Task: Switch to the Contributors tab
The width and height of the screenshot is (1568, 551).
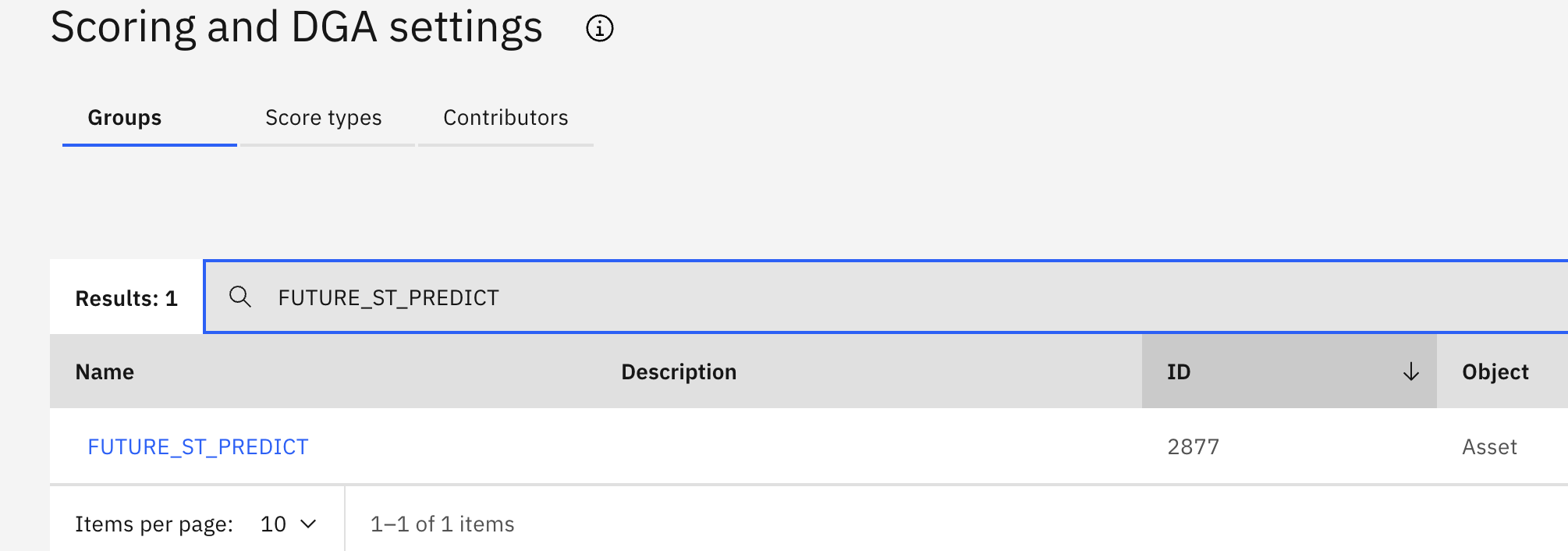Action: point(506,118)
